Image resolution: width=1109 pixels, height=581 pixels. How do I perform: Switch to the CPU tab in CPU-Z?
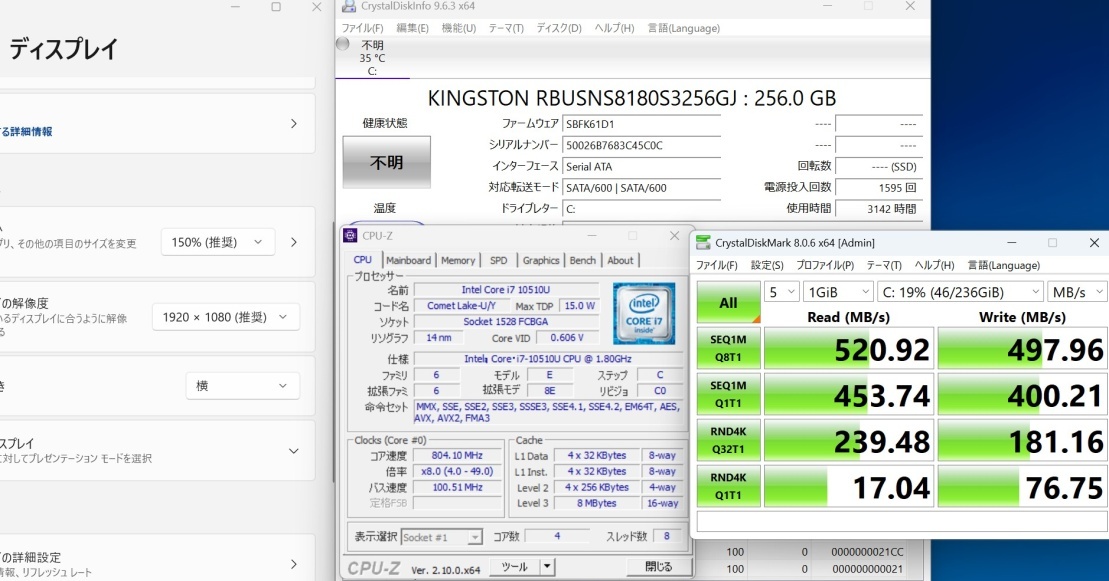(363, 260)
